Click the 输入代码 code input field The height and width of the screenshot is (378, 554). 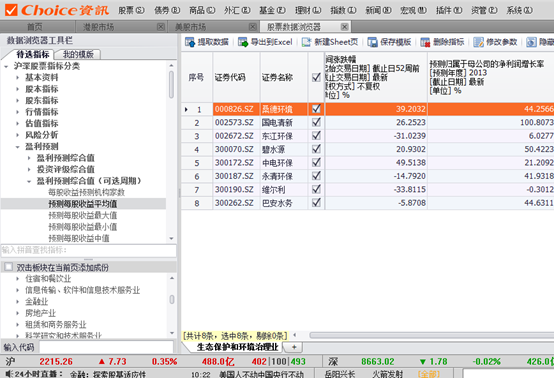pos(106,347)
